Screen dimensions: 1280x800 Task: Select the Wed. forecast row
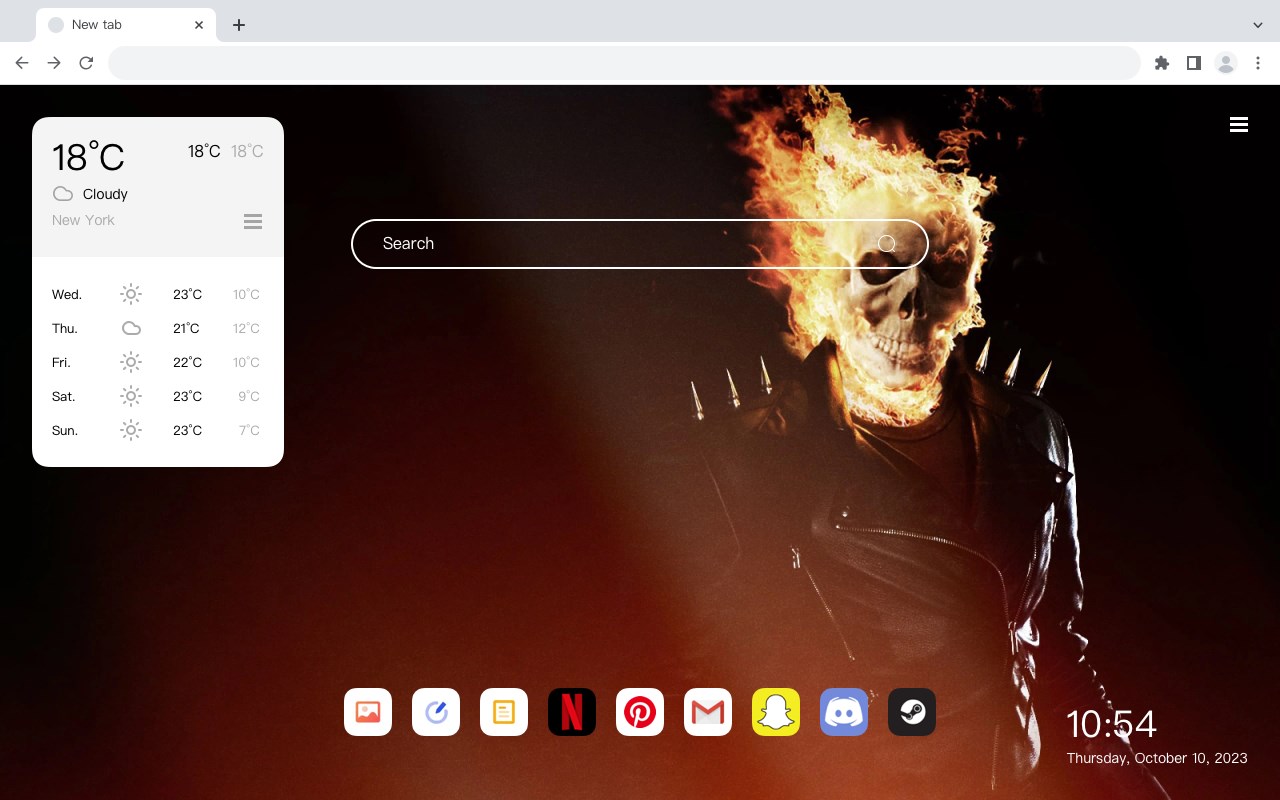click(158, 294)
